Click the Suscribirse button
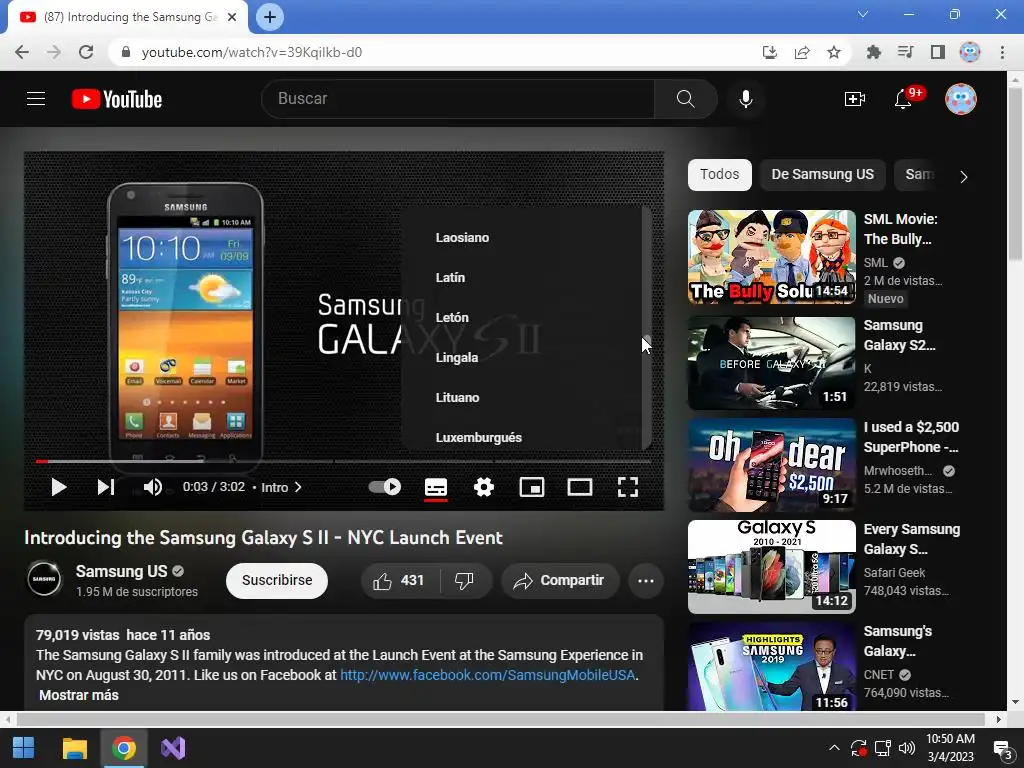Viewport: 1024px width, 768px height. (277, 581)
